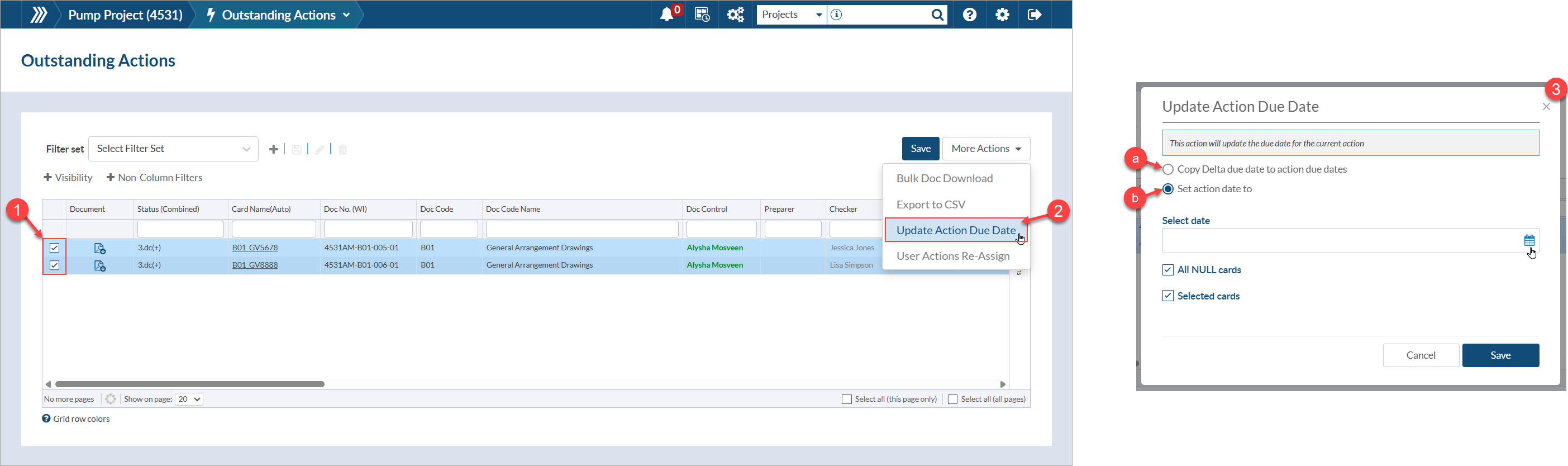Select 'Copy Delta due date' radio option
Viewport: 1568px width, 466px height.
1167,169
